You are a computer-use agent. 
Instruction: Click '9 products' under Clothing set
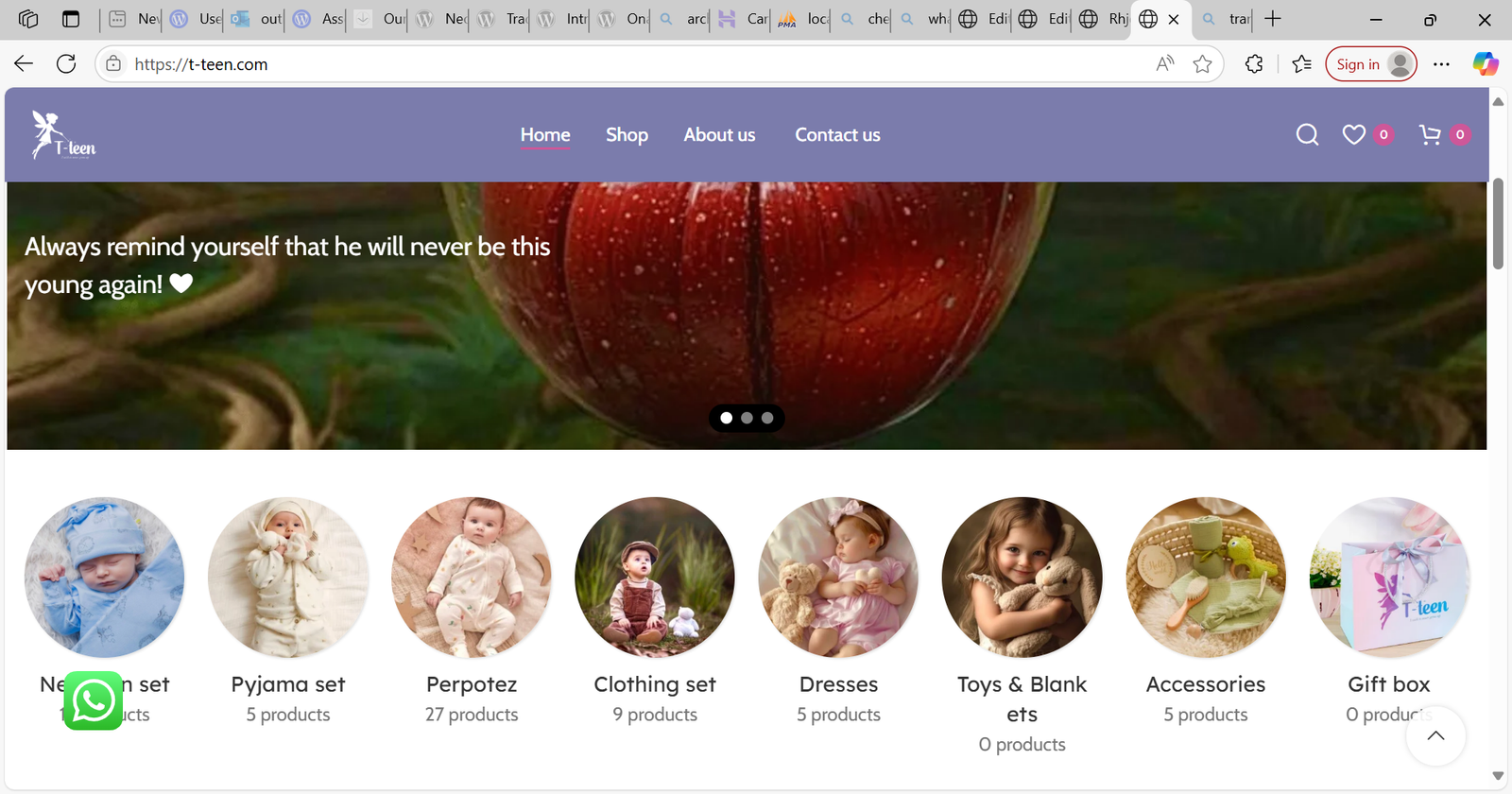pyautogui.click(x=655, y=715)
